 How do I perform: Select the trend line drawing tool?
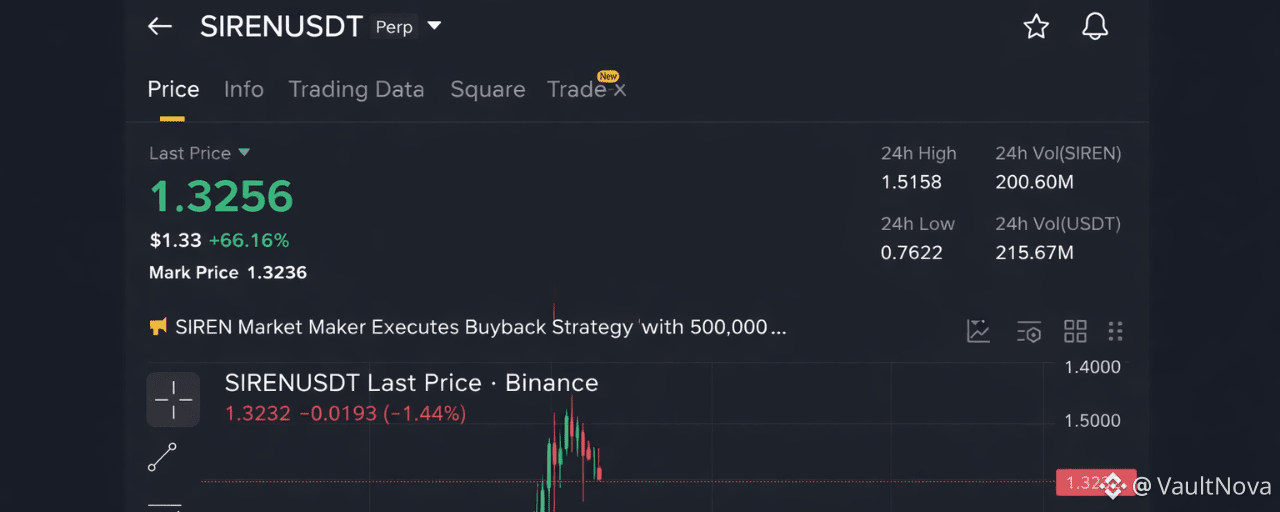coord(162,457)
